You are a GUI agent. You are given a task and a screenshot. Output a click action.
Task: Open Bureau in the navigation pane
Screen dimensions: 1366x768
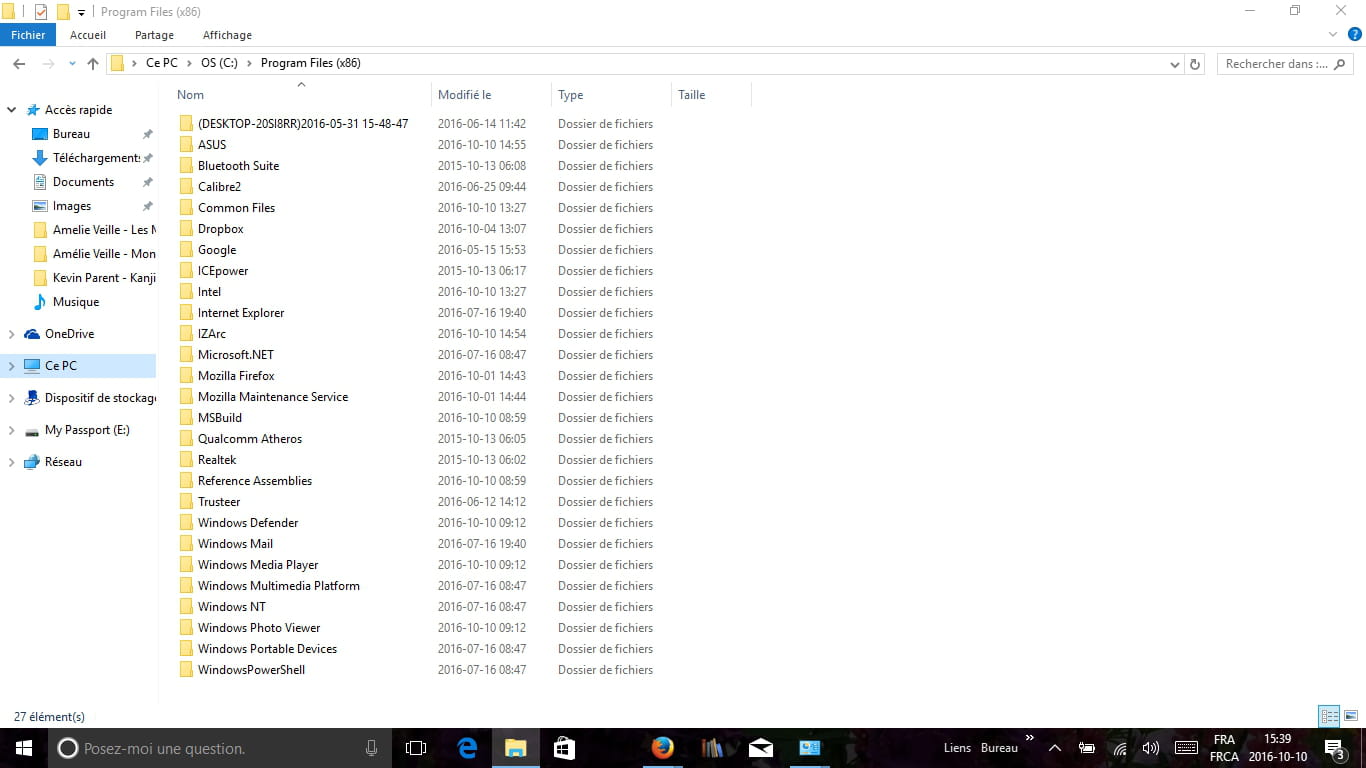point(71,134)
